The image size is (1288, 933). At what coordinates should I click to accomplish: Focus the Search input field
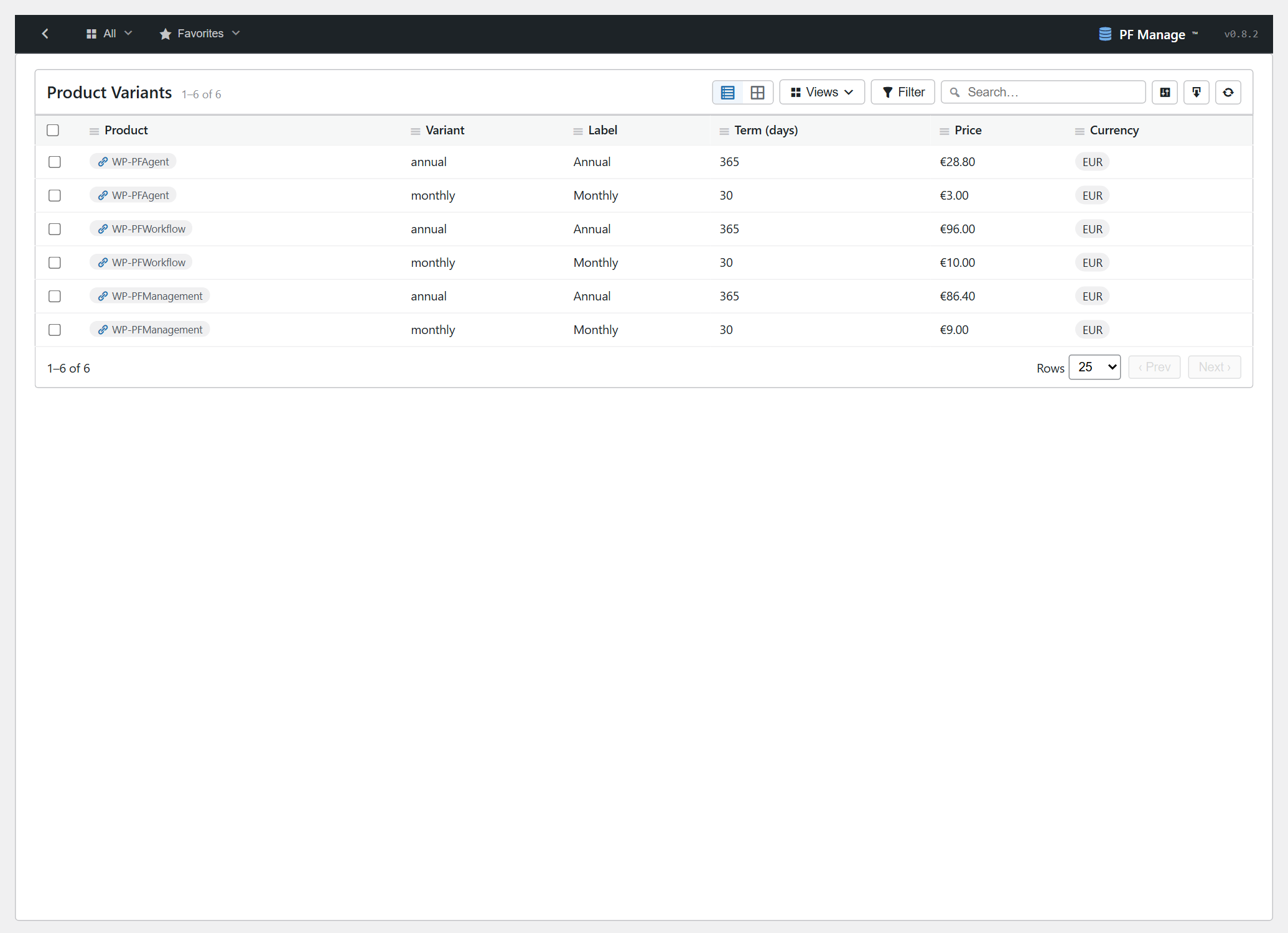tap(1043, 92)
